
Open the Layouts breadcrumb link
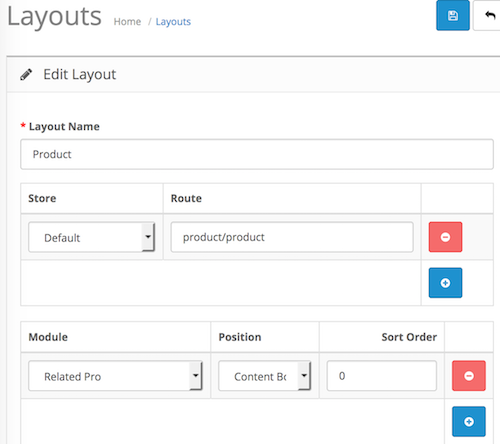pyautogui.click(x=173, y=22)
